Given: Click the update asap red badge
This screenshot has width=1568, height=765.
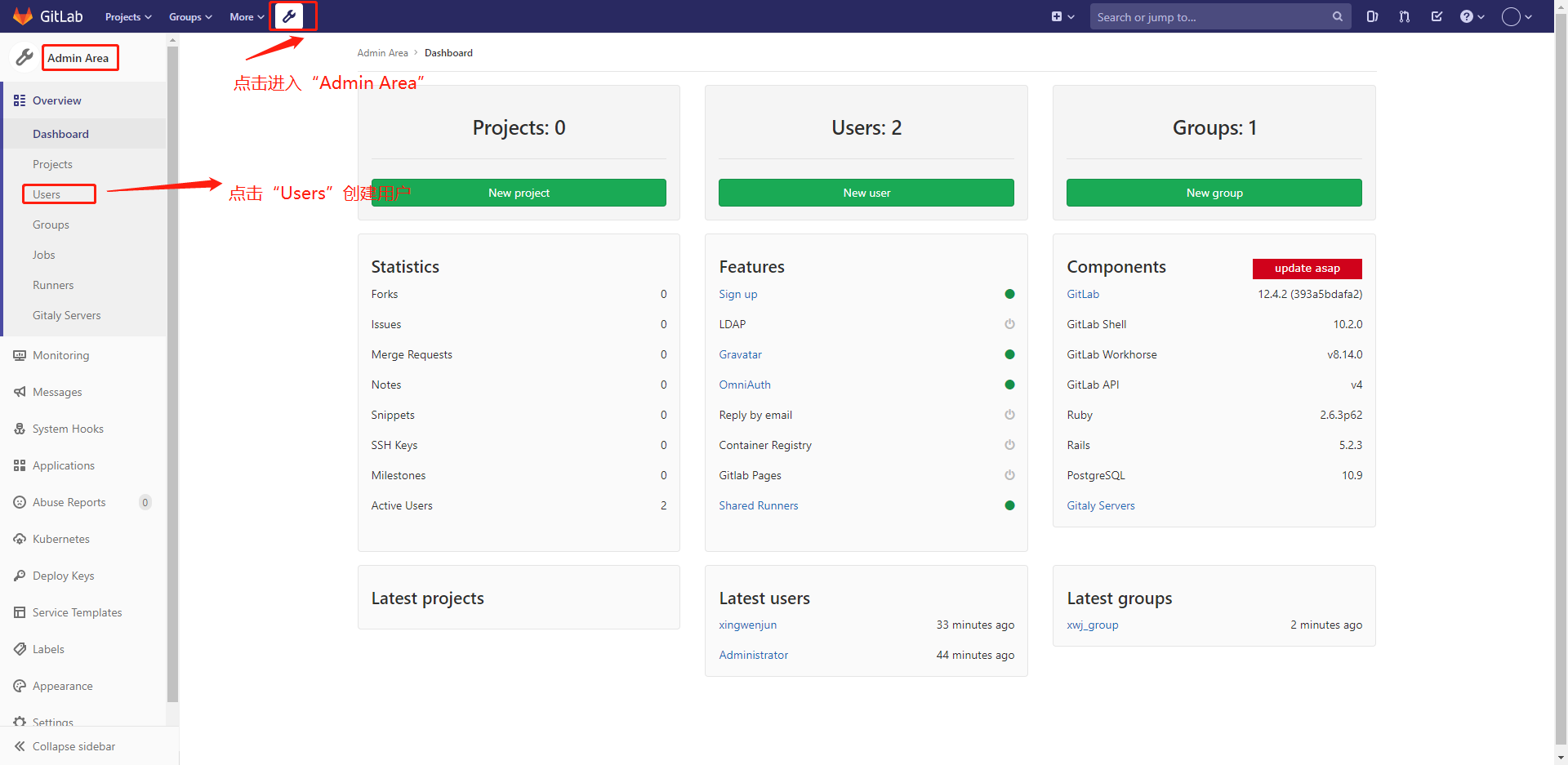Looking at the screenshot, I should point(1307,269).
